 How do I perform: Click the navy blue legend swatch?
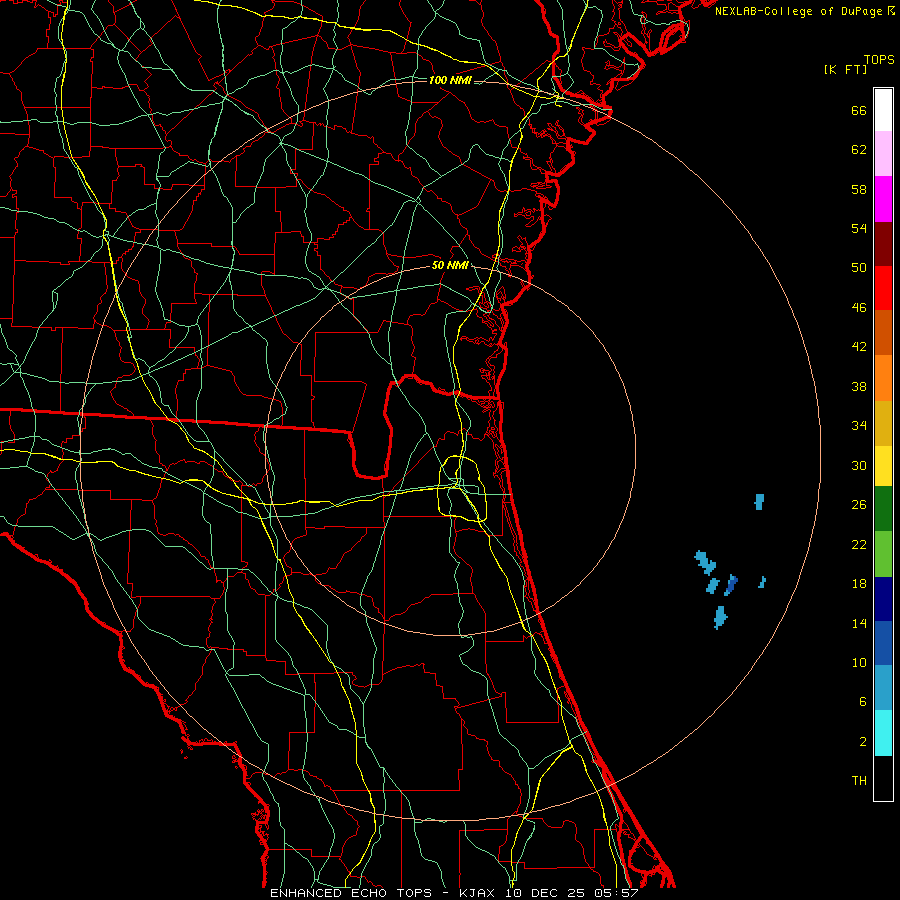coord(883,599)
